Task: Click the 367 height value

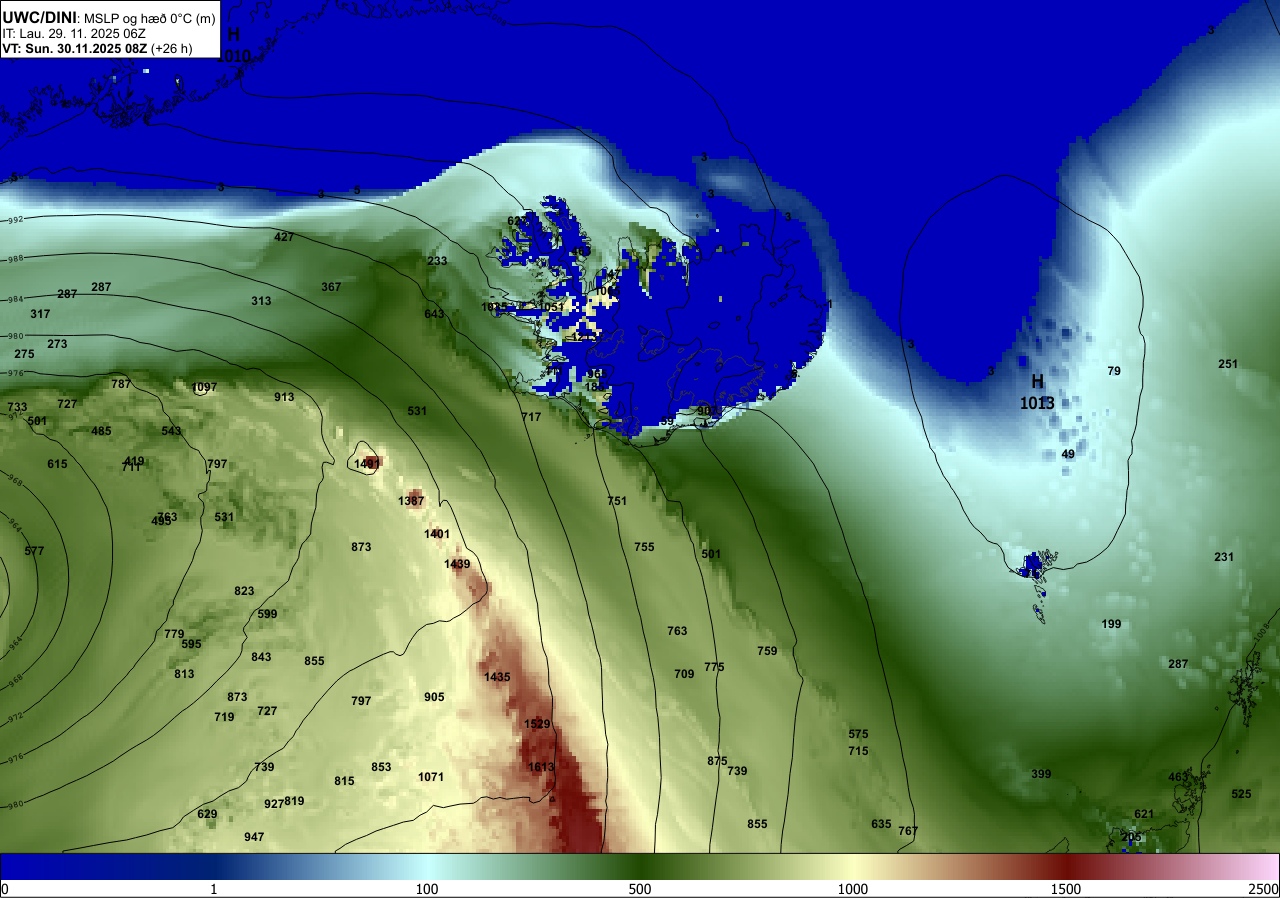Action: pyautogui.click(x=331, y=287)
